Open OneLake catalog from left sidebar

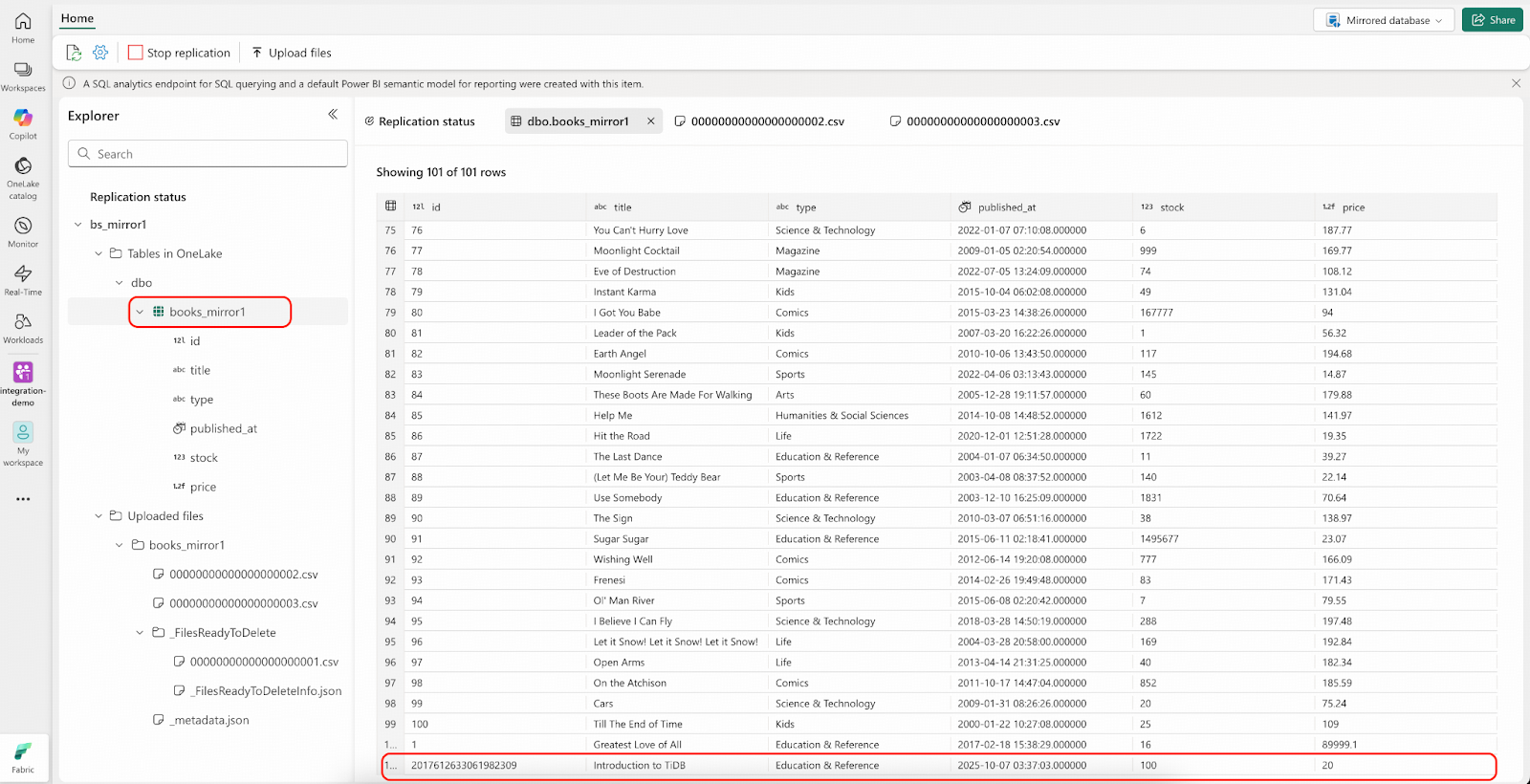(23, 167)
